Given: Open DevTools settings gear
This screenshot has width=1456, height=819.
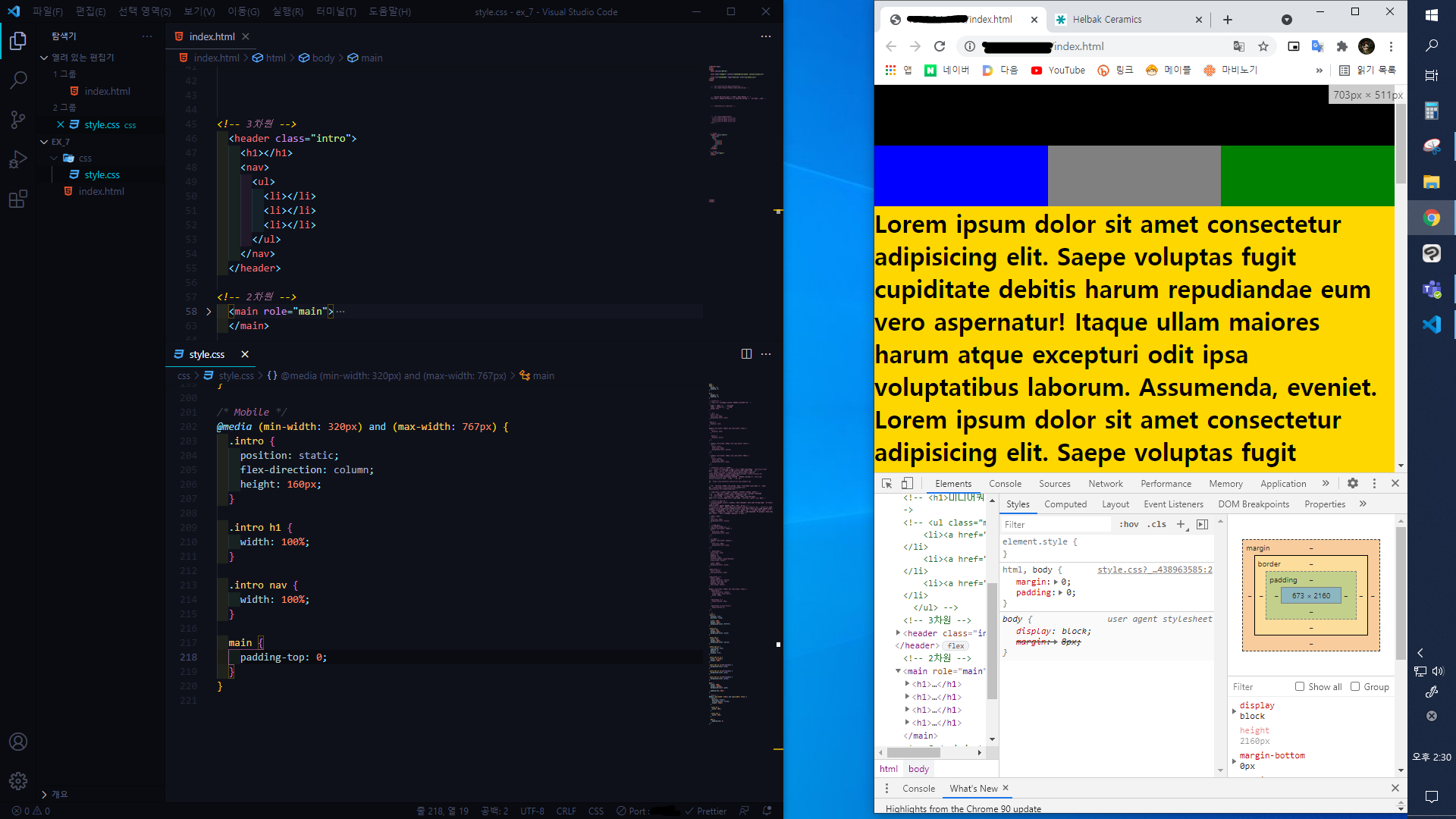Looking at the screenshot, I should (x=1353, y=484).
